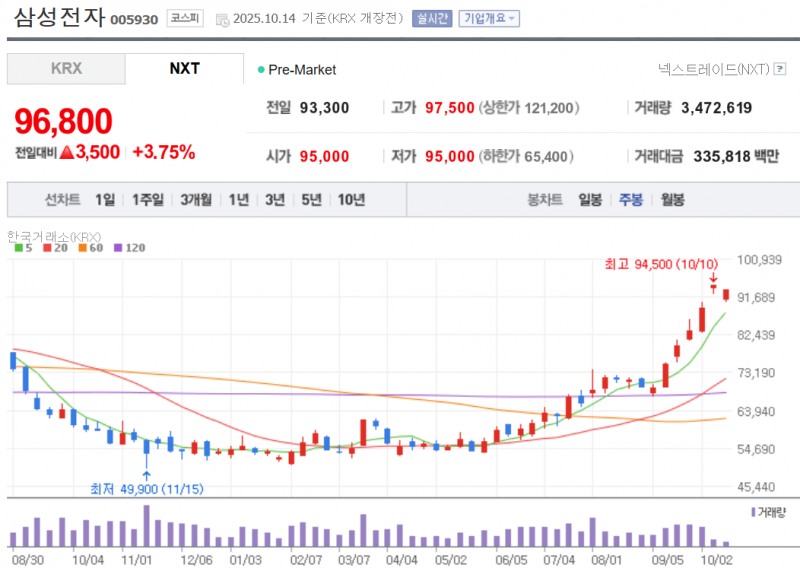Open the 기업개요 dropdown
The width and height of the screenshot is (800, 571).
[489, 19]
